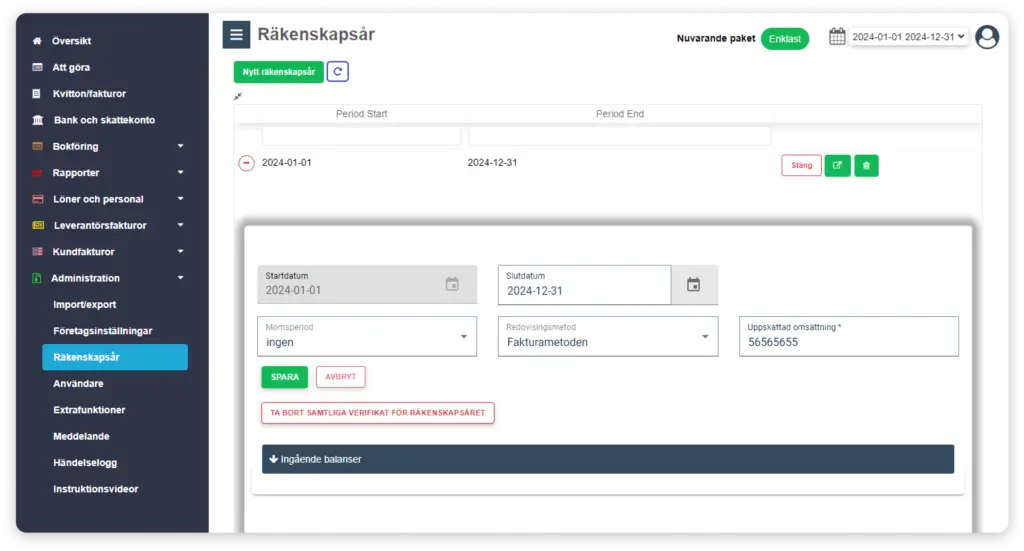This screenshot has width=1024, height=551.
Task: Click the calendar icon beside period selector
Action: coord(837,37)
